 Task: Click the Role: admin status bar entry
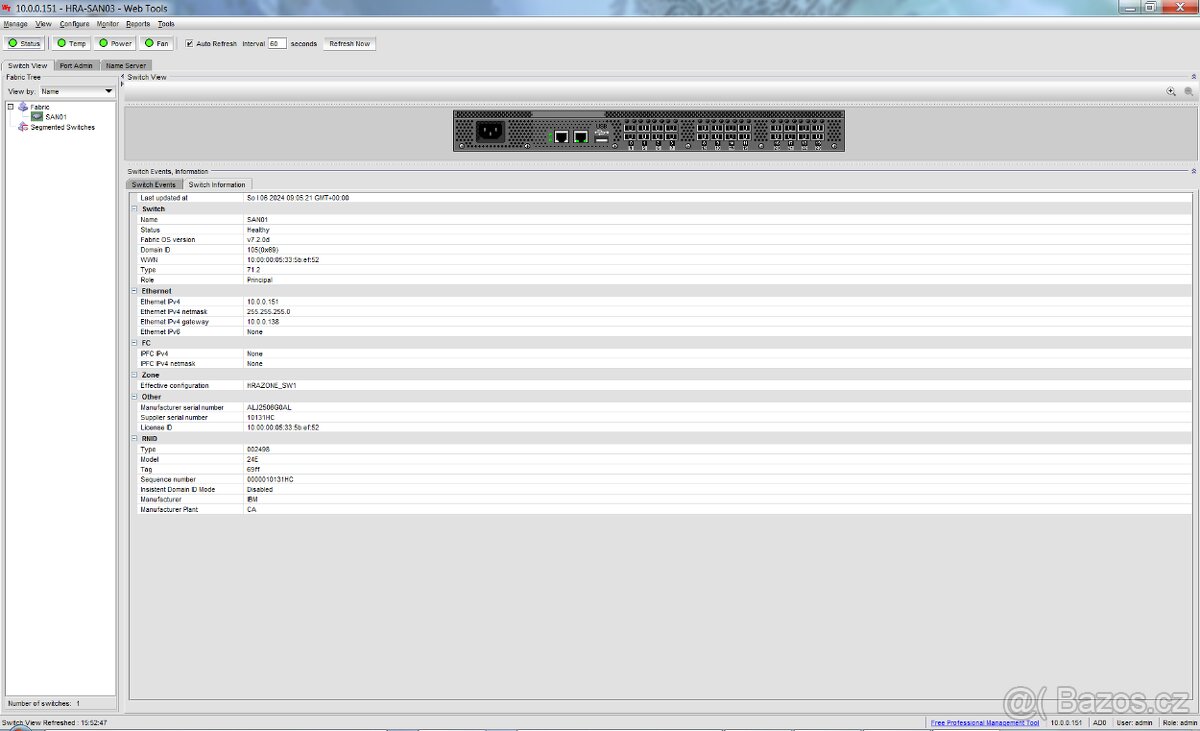[x=1178, y=722]
